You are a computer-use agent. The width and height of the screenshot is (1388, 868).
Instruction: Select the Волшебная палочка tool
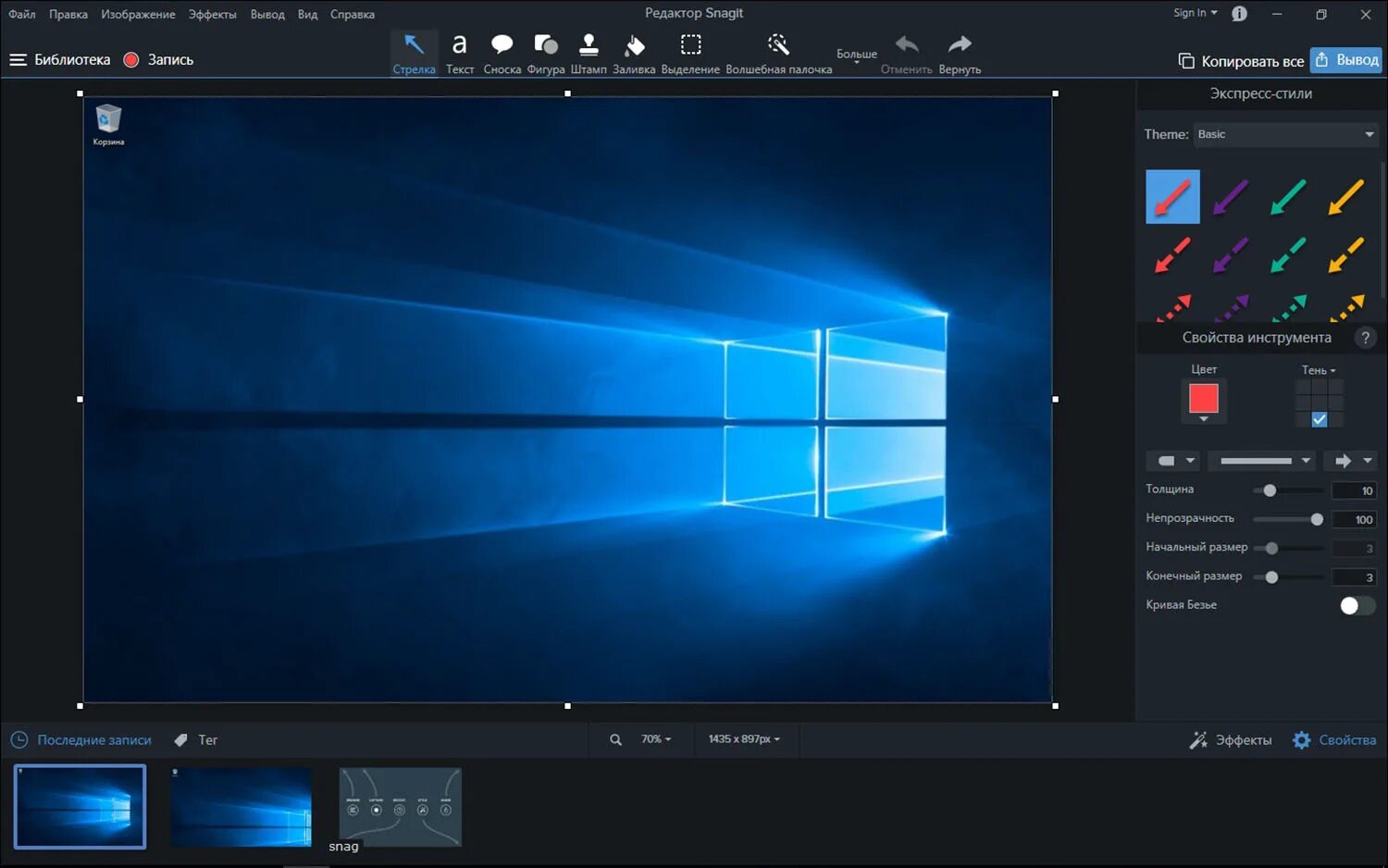pos(778,54)
